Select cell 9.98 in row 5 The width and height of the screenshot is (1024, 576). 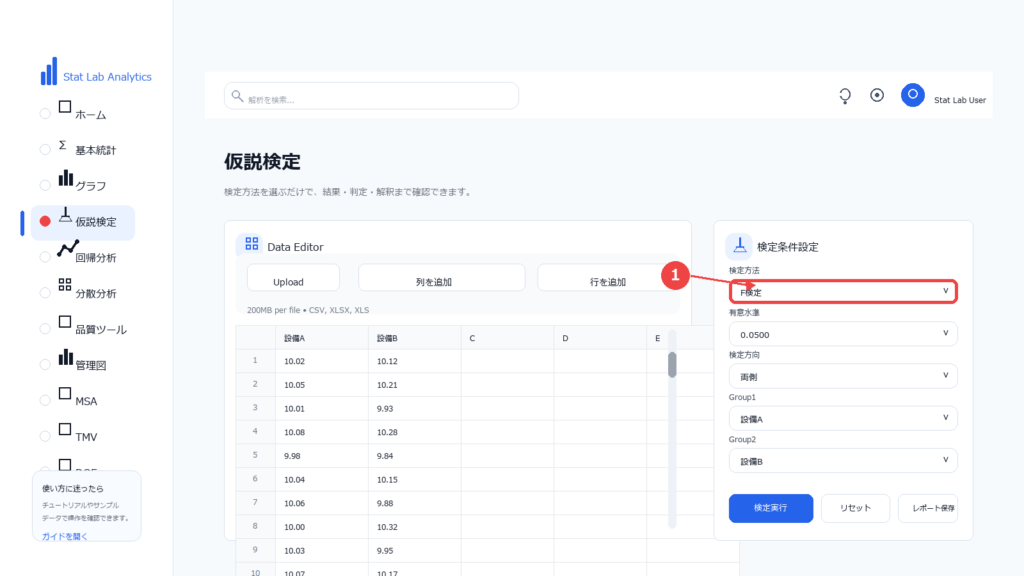[x=322, y=456]
